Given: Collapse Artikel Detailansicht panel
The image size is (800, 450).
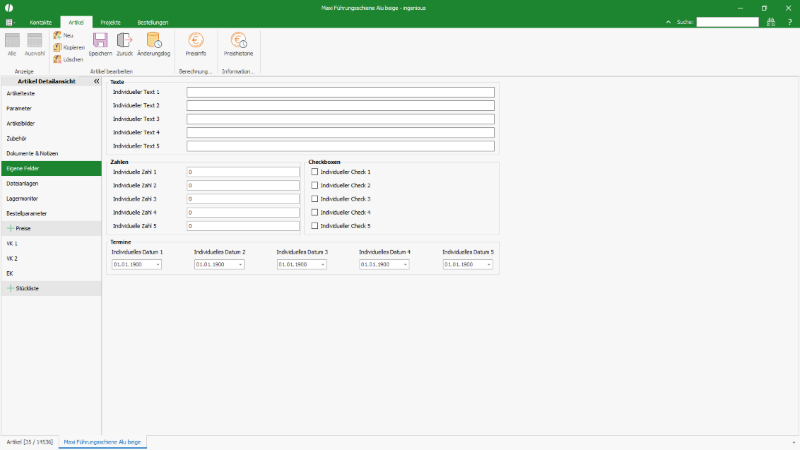Looking at the screenshot, I should (96, 81).
